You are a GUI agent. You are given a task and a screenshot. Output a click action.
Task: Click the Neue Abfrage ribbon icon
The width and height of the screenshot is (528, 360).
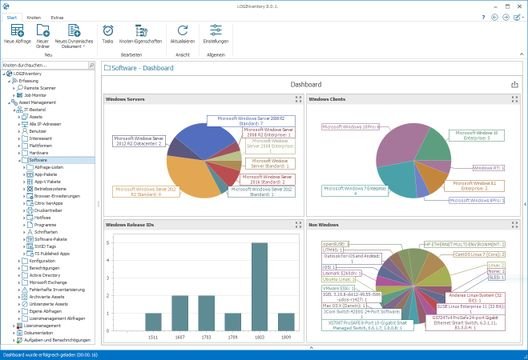pyautogui.click(x=17, y=31)
